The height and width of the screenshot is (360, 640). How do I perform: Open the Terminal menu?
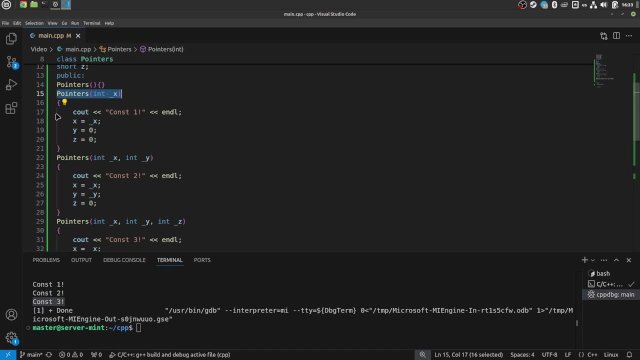point(92,23)
